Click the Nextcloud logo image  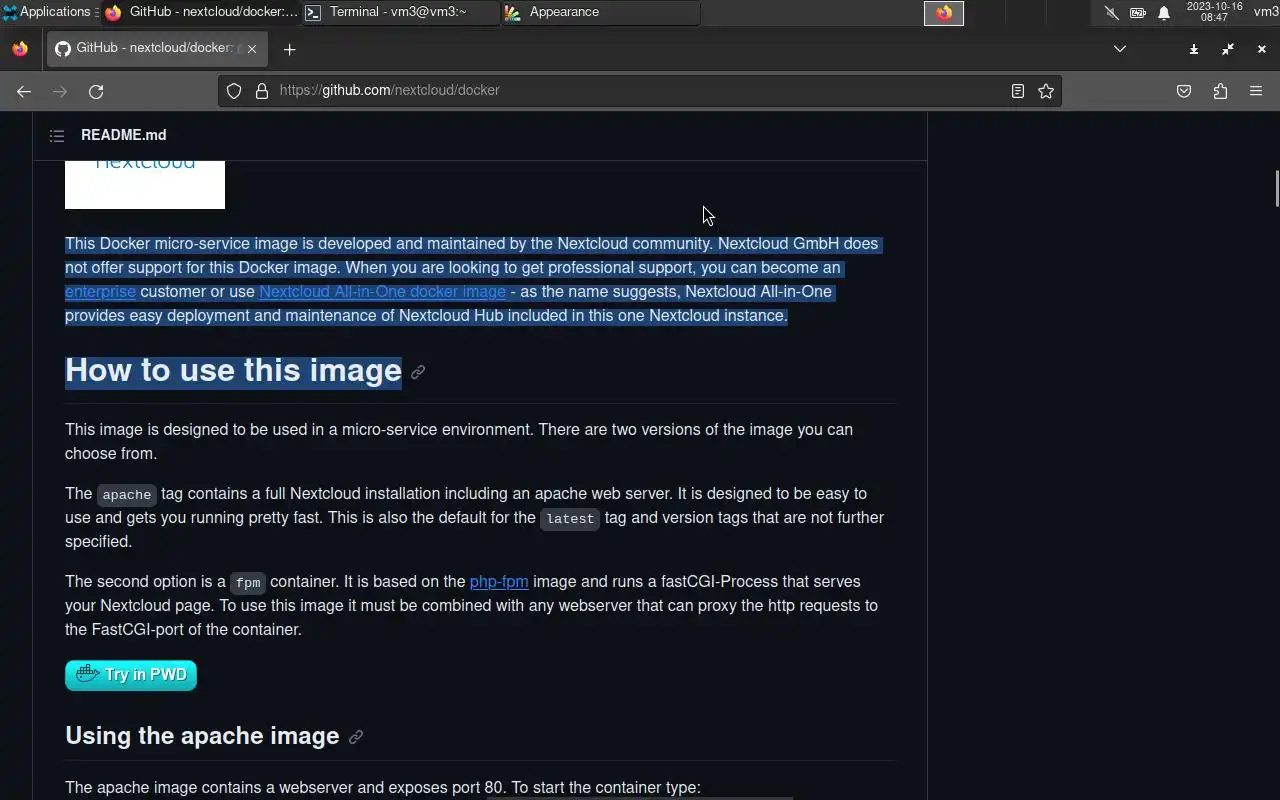pyautogui.click(x=145, y=184)
